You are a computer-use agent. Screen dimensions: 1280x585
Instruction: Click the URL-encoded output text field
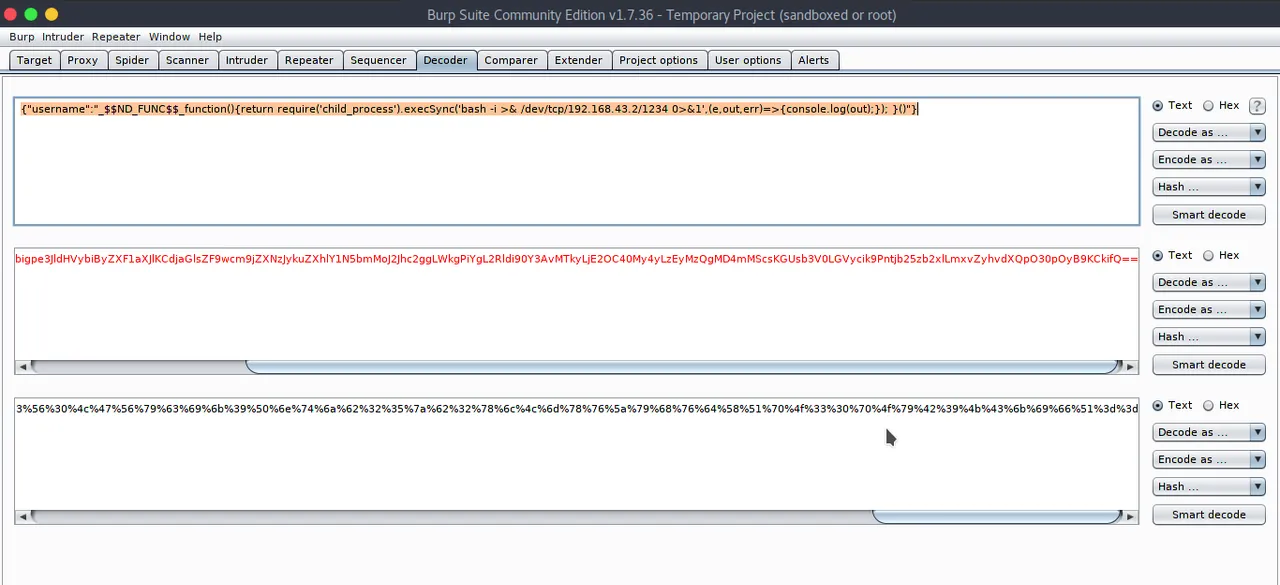[x=576, y=453]
